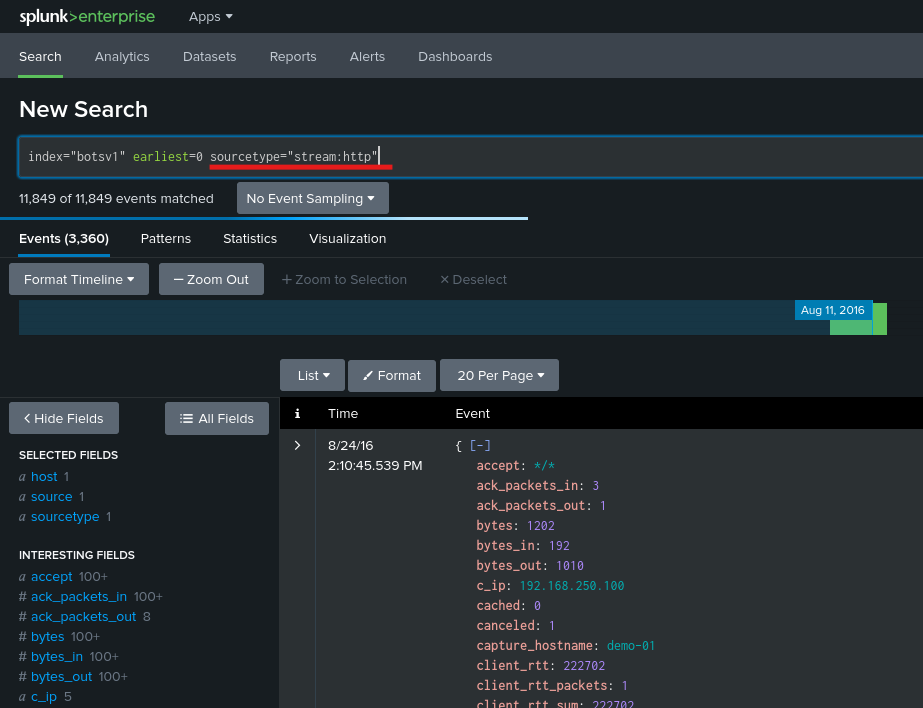Click inside the search query input
The image size is (923, 708).
471,157
